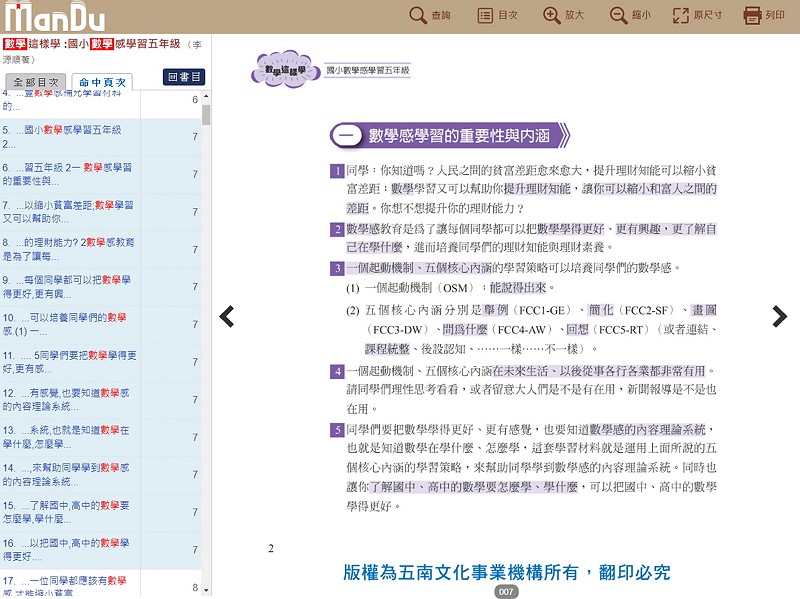
Task: Select the 命中頁次 tab
Action: pyautogui.click(x=103, y=82)
